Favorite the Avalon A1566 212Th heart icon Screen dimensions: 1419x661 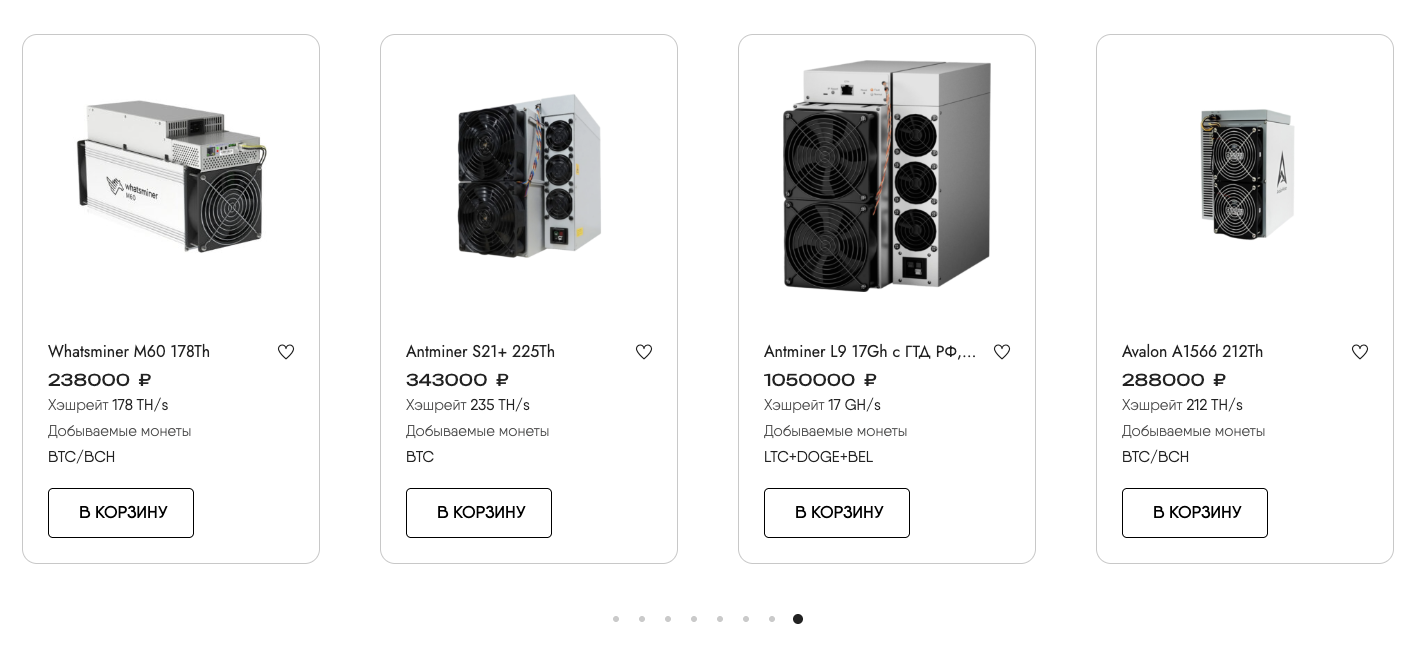1360,352
